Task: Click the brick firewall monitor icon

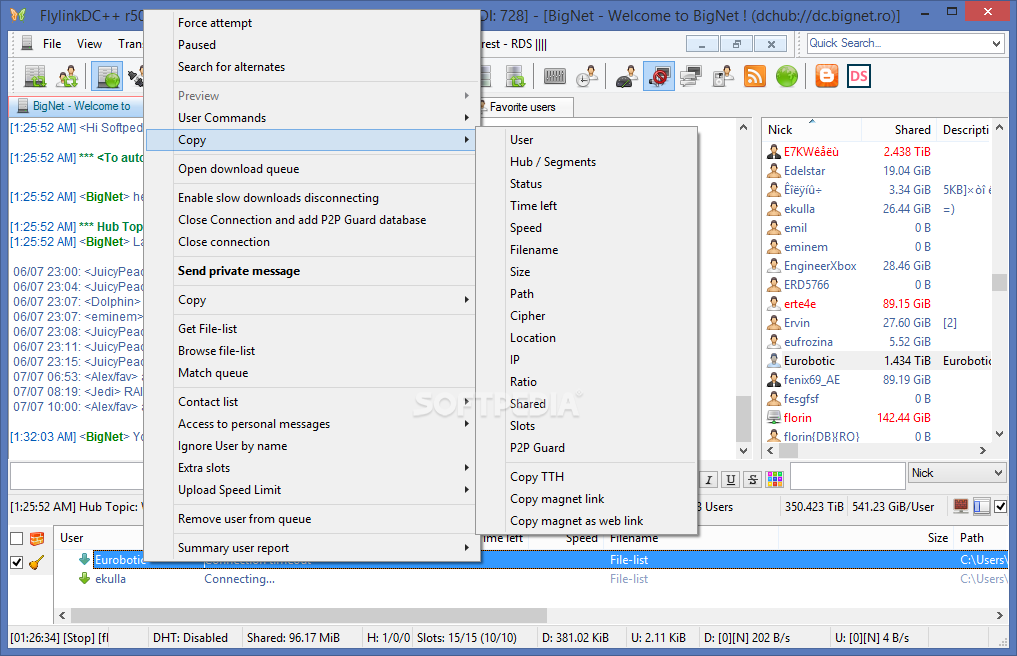Action: [961, 506]
